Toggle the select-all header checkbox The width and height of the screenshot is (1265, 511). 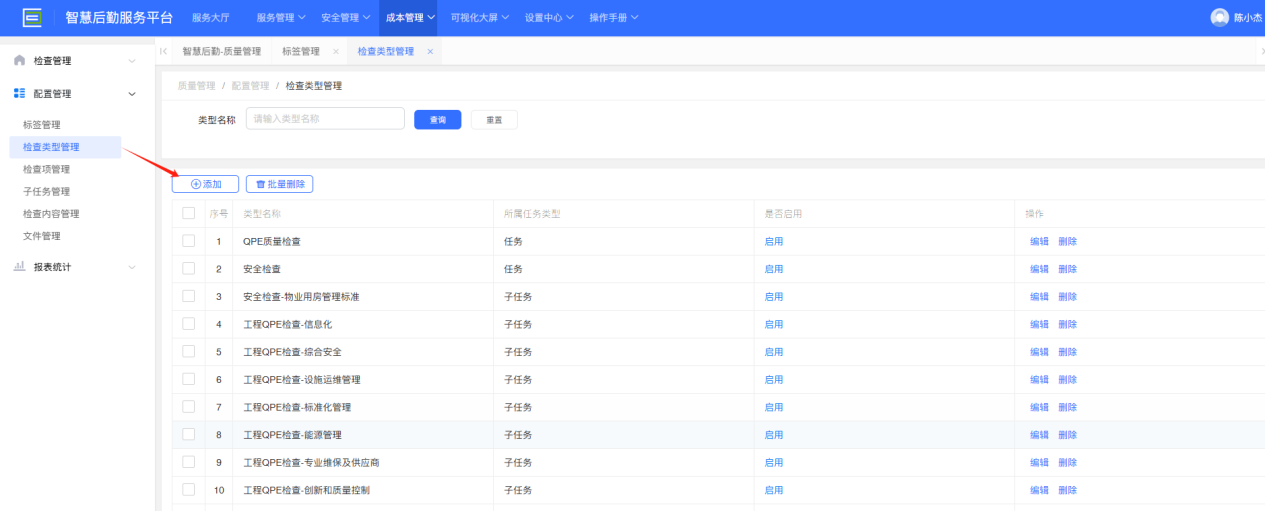[189, 213]
